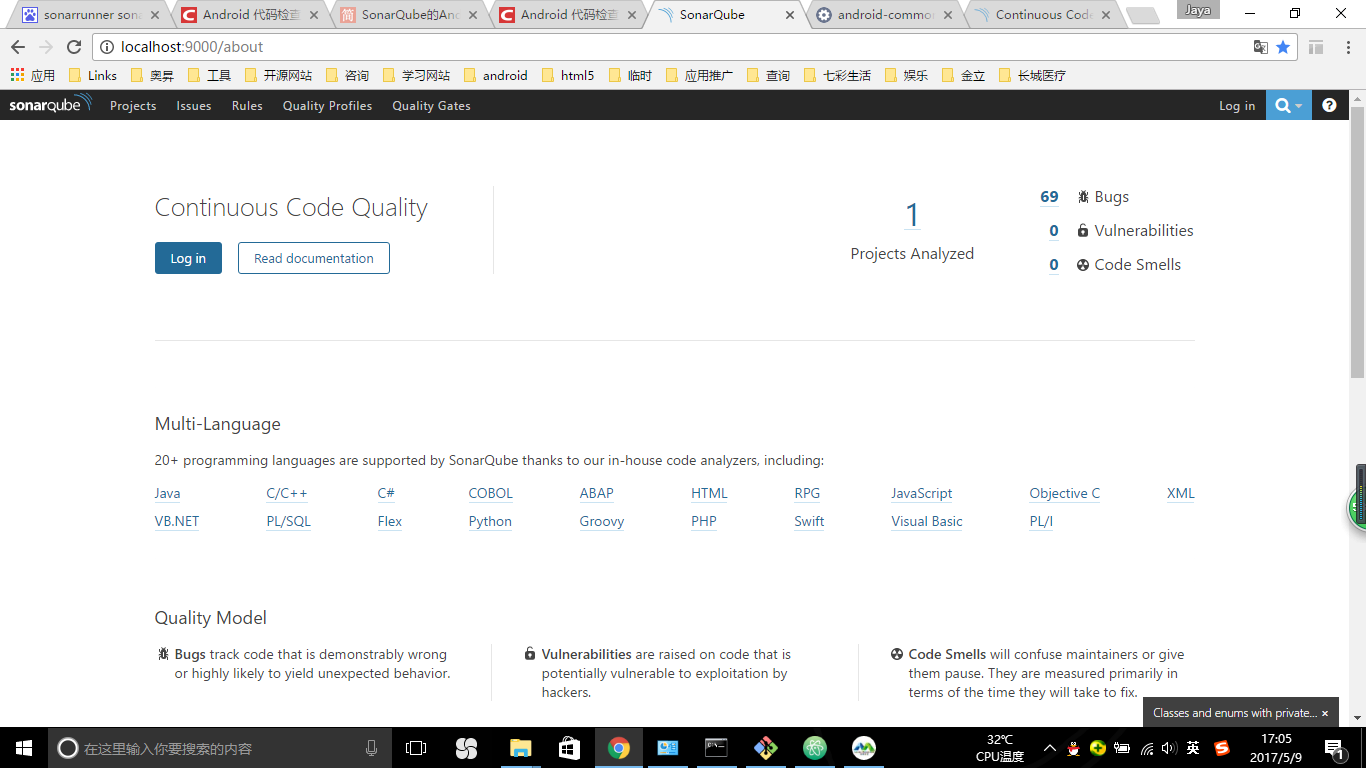Click Log in link in top navbar
The height and width of the screenshot is (768, 1366).
click(x=1237, y=105)
